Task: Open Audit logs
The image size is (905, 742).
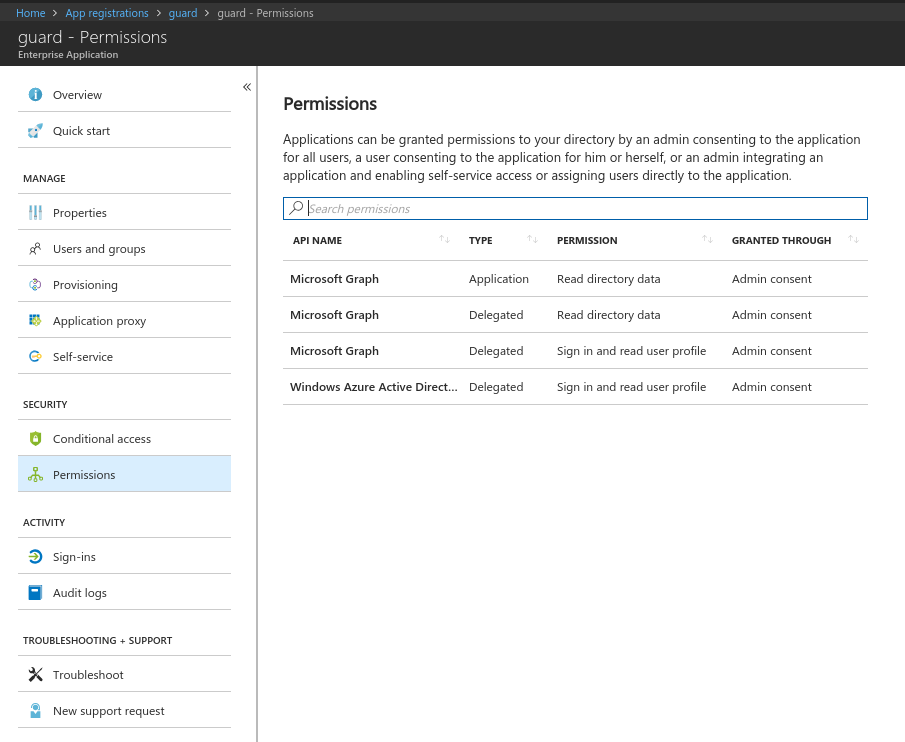Action: click(124, 593)
